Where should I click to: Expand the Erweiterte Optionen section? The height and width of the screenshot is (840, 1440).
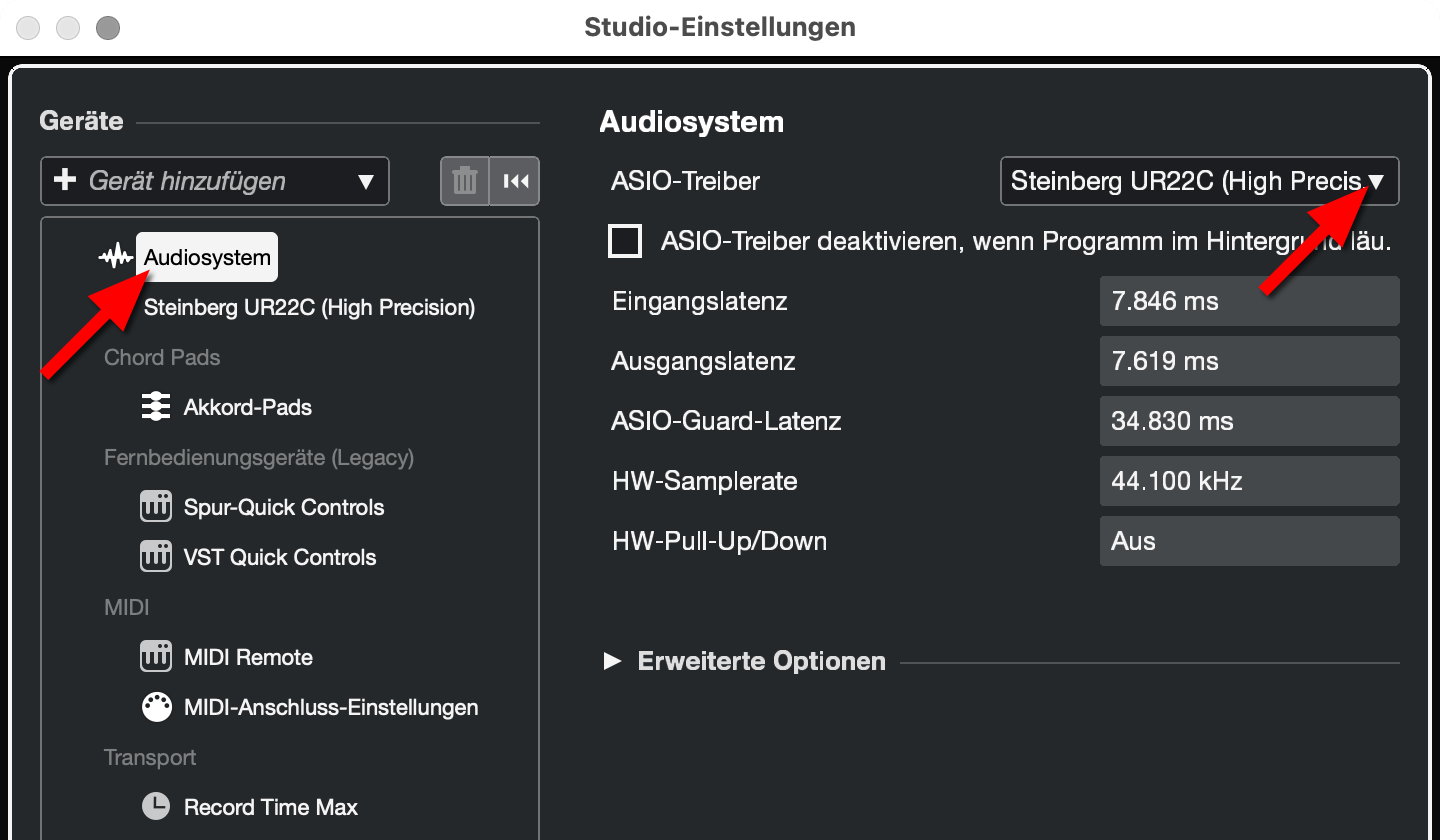(x=614, y=661)
